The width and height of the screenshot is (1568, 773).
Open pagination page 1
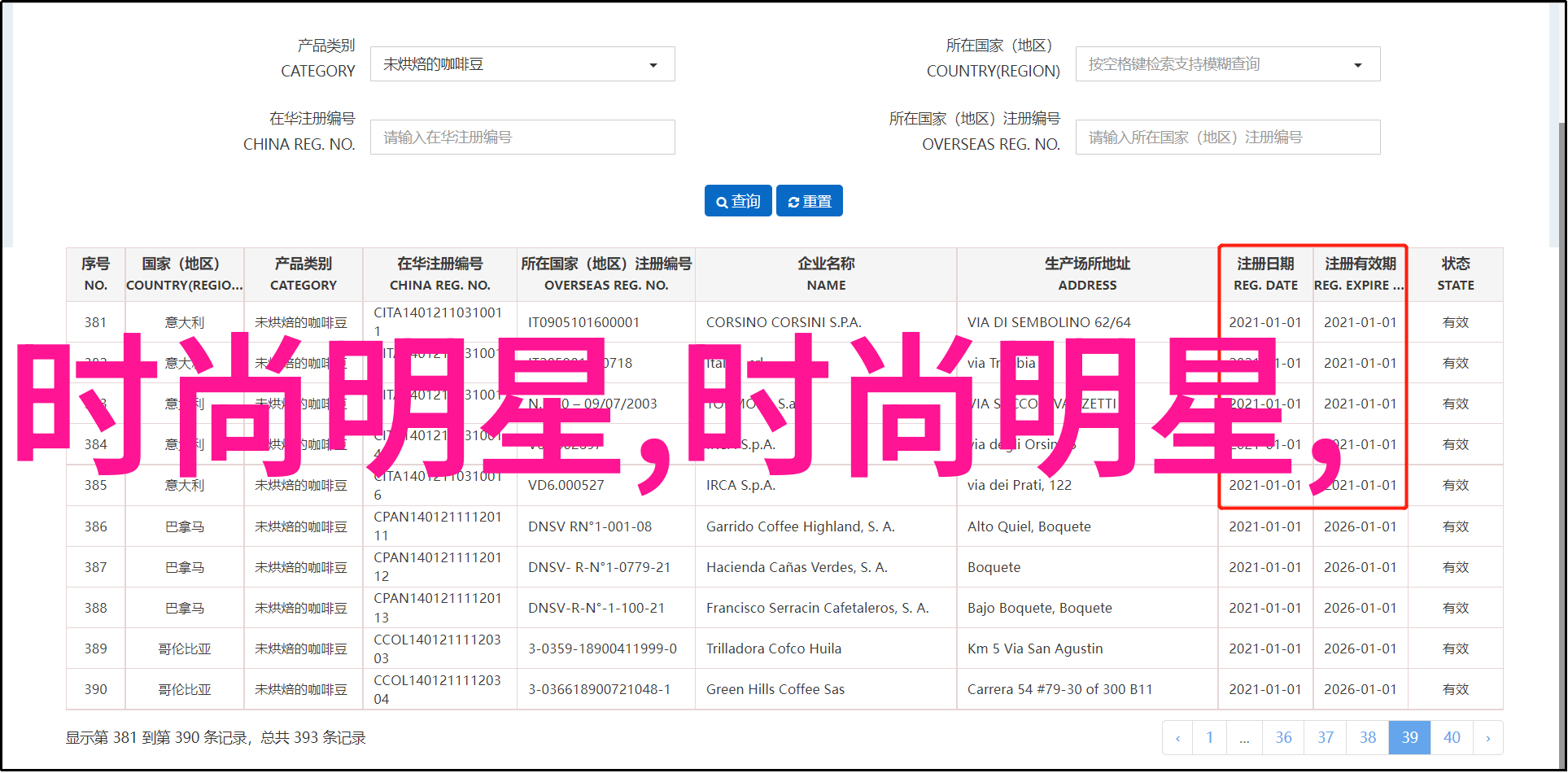point(1210,738)
